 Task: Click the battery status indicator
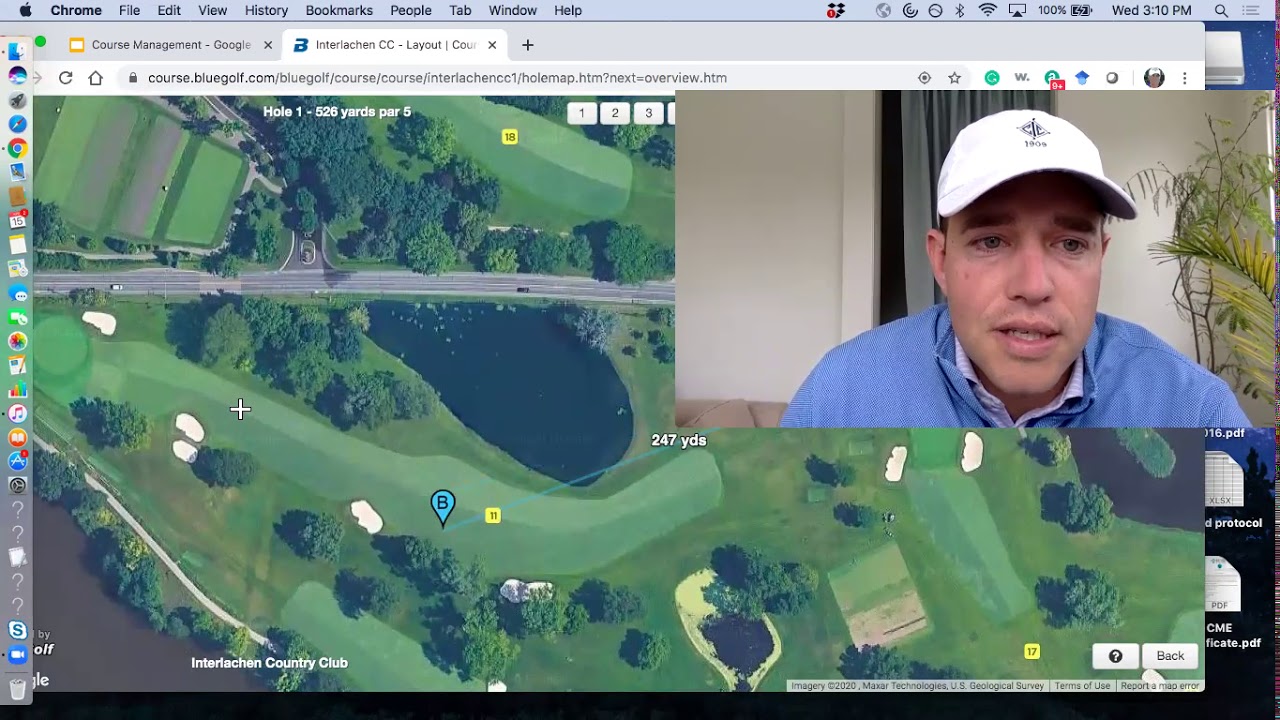point(1065,10)
